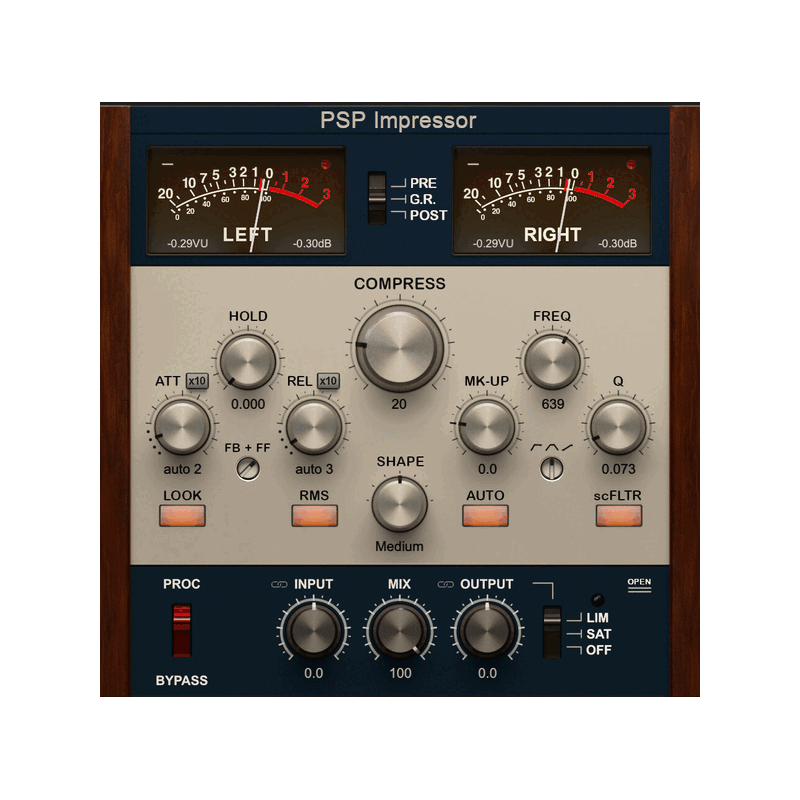The width and height of the screenshot is (800, 800).
Task: Select OFF output mode label
Action: point(598,650)
